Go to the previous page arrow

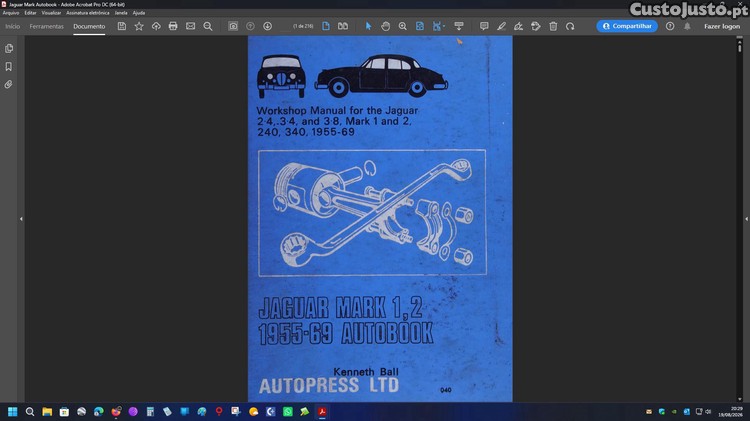click(x=250, y=26)
